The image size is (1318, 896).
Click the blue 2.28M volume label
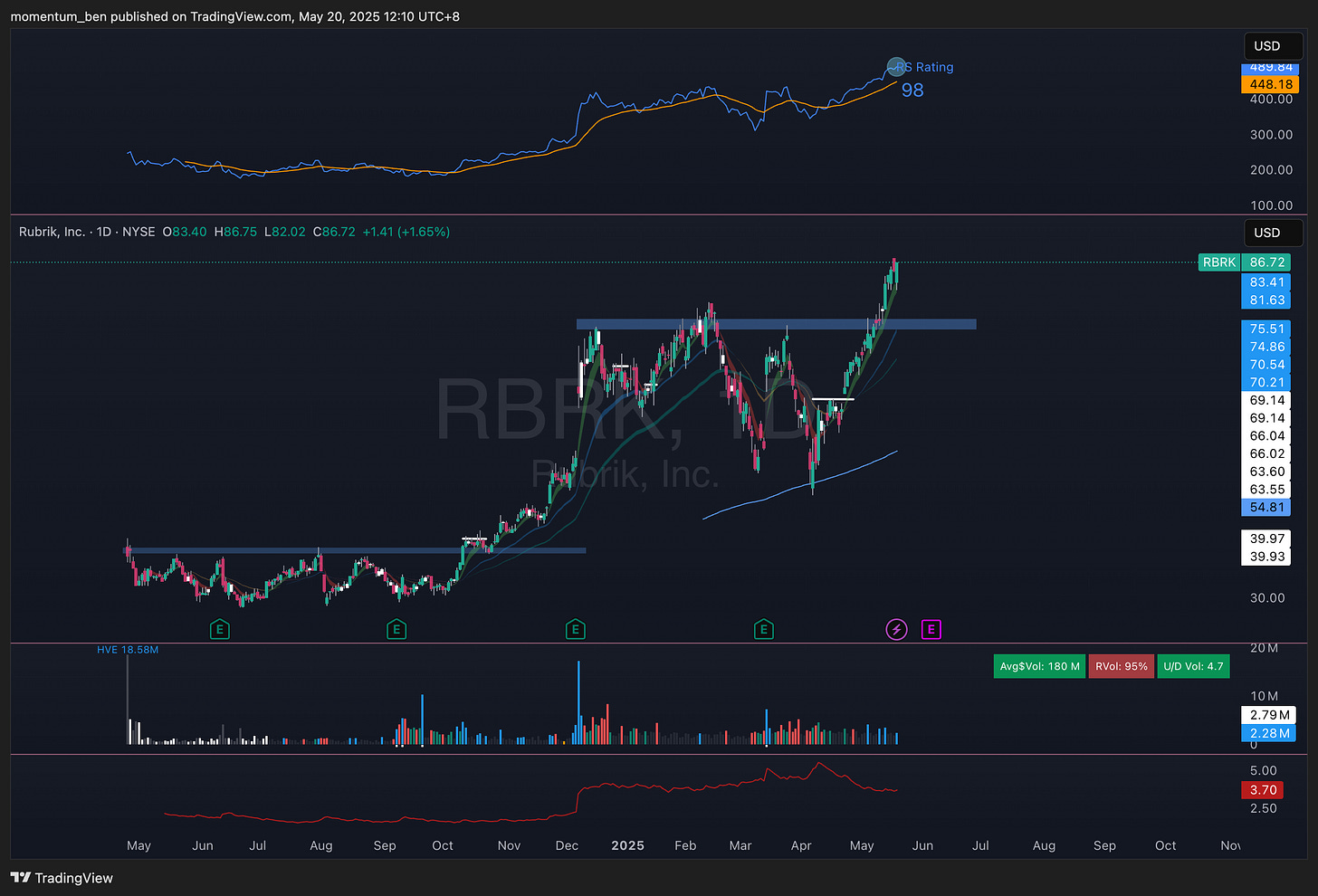coord(1270,734)
